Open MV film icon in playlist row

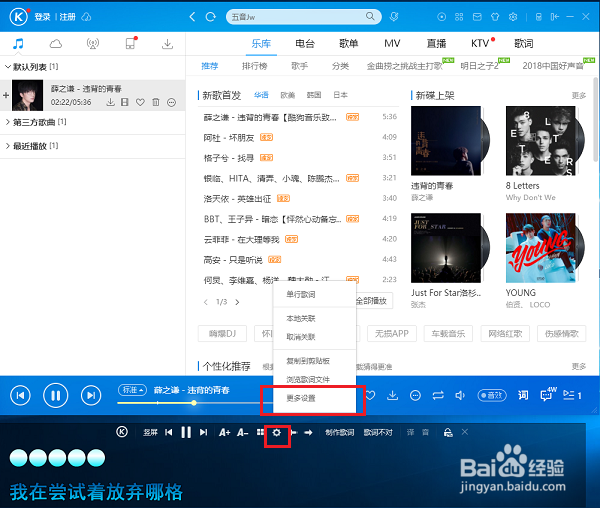pyautogui.click(x=125, y=102)
